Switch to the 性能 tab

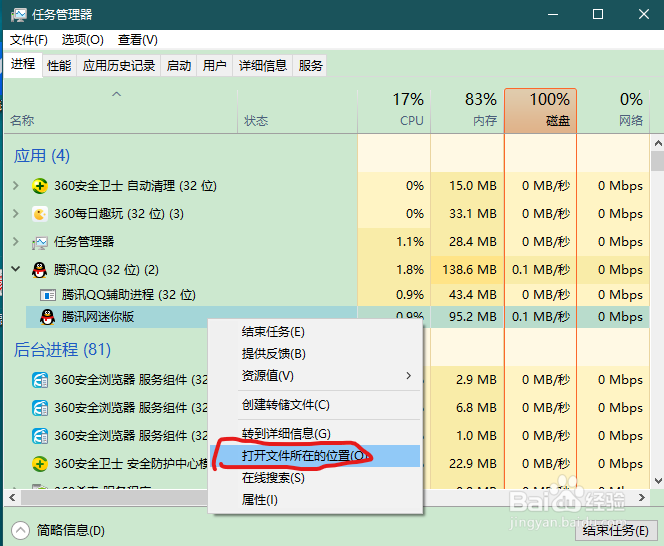[59, 66]
